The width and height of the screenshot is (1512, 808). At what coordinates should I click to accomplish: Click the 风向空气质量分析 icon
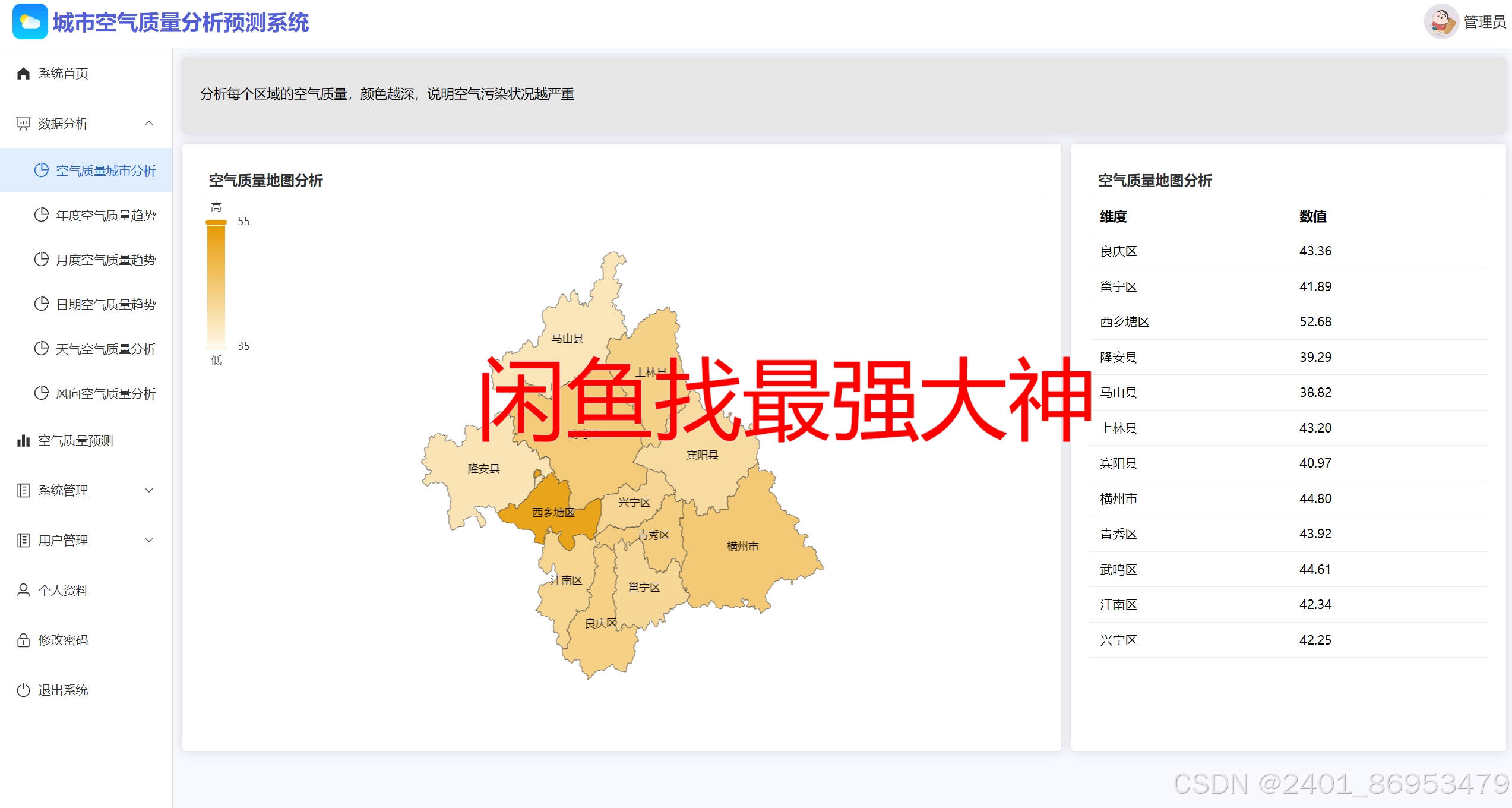click(x=41, y=393)
